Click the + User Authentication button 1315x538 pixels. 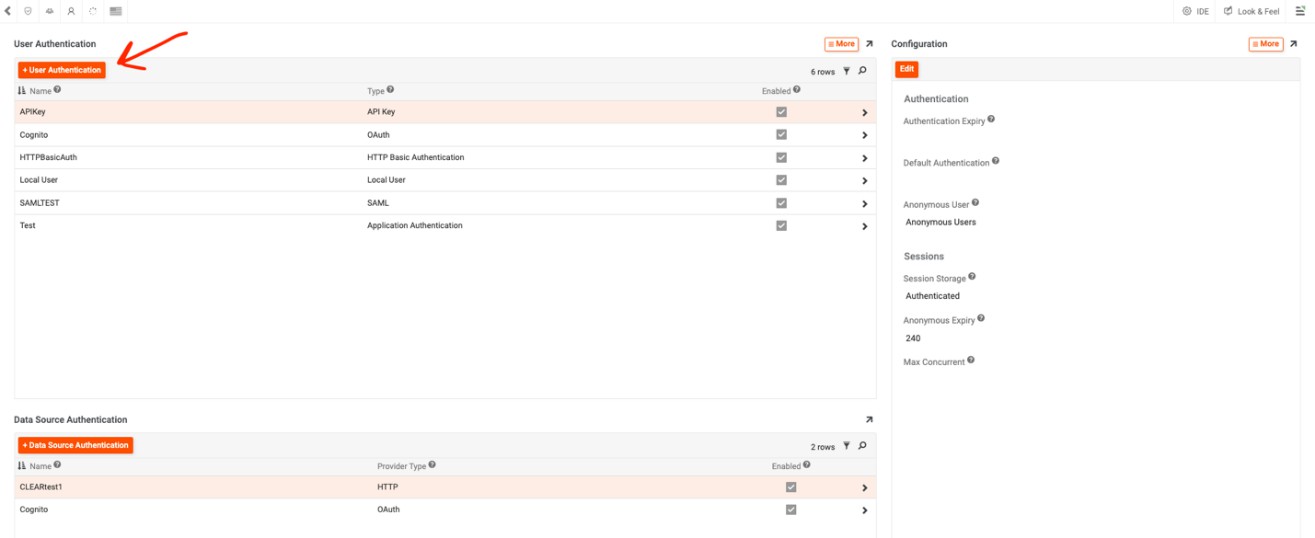point(61,70)
